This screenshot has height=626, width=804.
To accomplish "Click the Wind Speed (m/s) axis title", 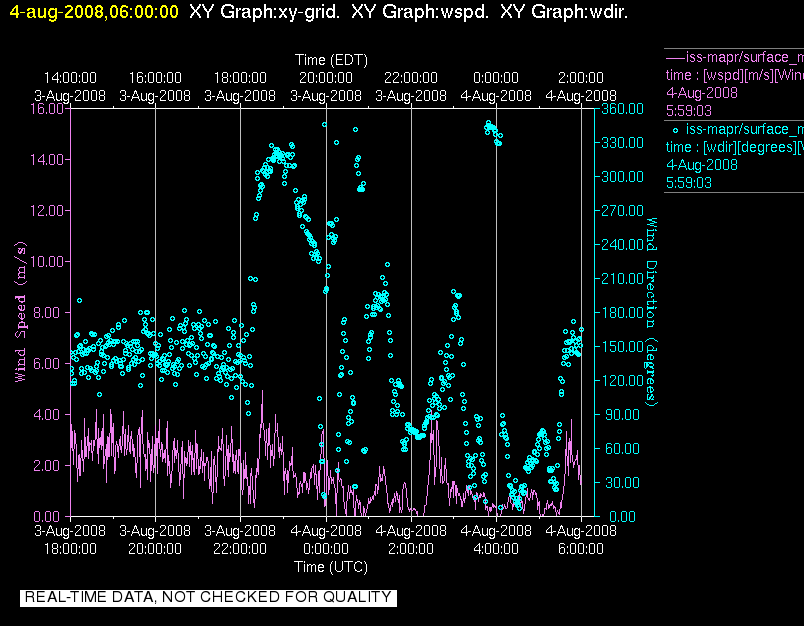I will (20, 312).
